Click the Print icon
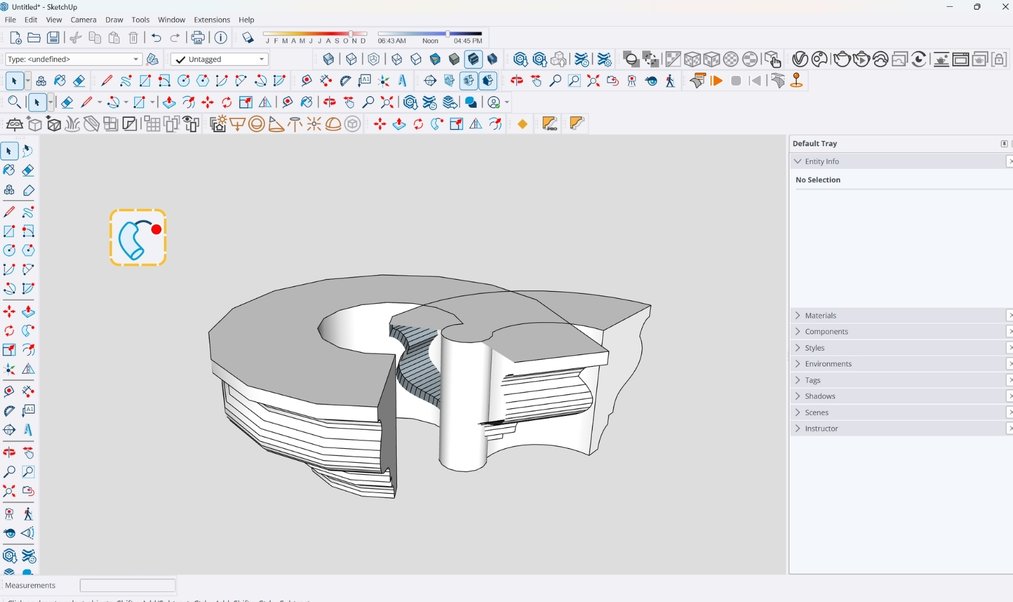Screen dimensions: 1013x602 pos(198,38)
